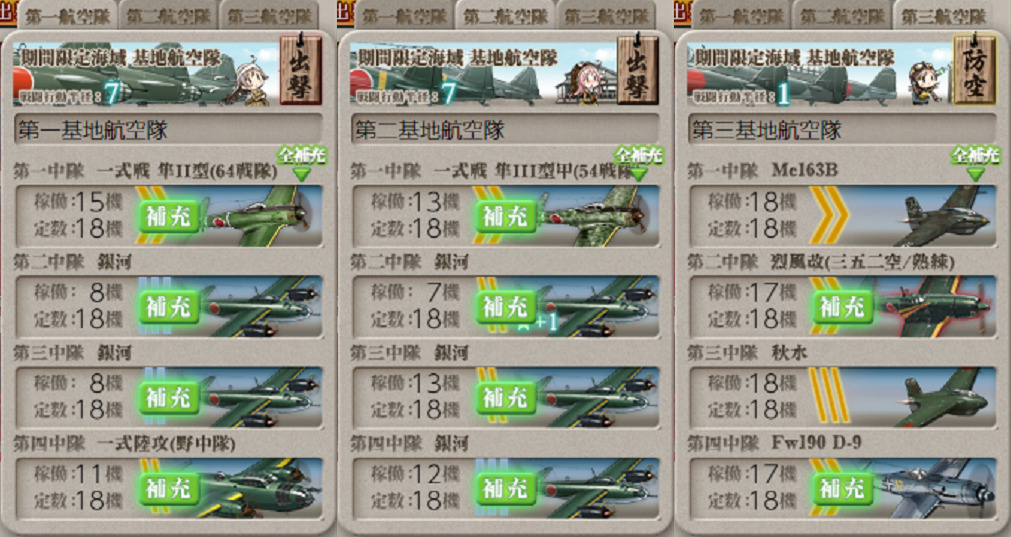Click the Me163B proficiency chevron marker
The height and width of the screenshot is (537, 1011).
(x=829, y=216)
